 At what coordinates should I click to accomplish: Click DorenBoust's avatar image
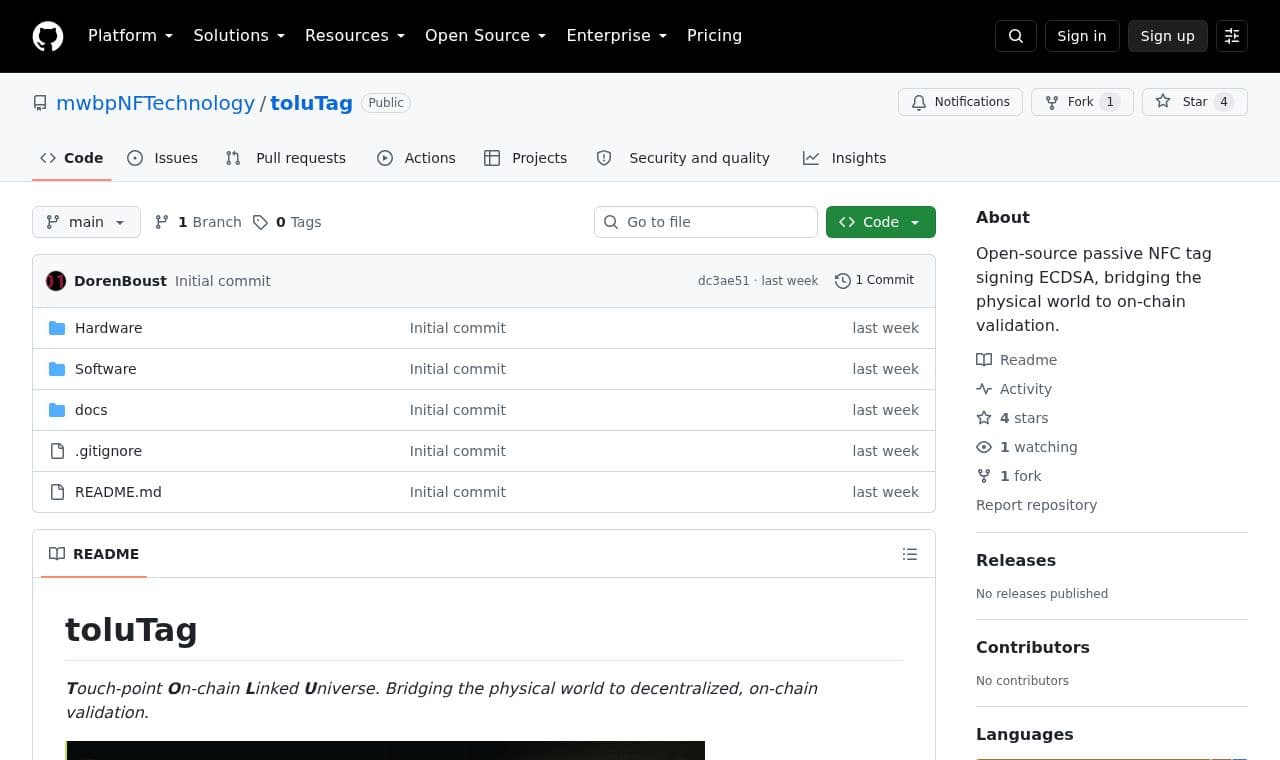[56, 281]
